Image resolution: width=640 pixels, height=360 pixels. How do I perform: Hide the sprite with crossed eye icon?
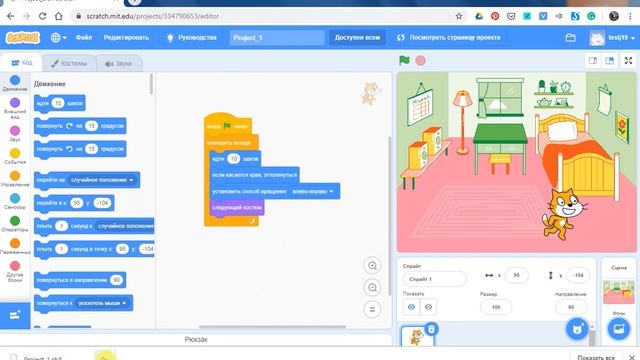428,307
